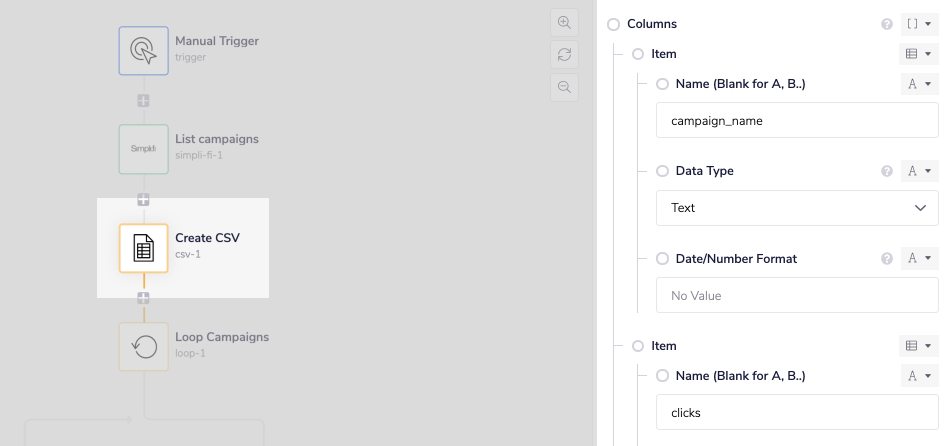The height and width of the screenshot is (446, 944).
Task: Open help for the Columns property
Action: pyautogui.click(x=886, y=24)
